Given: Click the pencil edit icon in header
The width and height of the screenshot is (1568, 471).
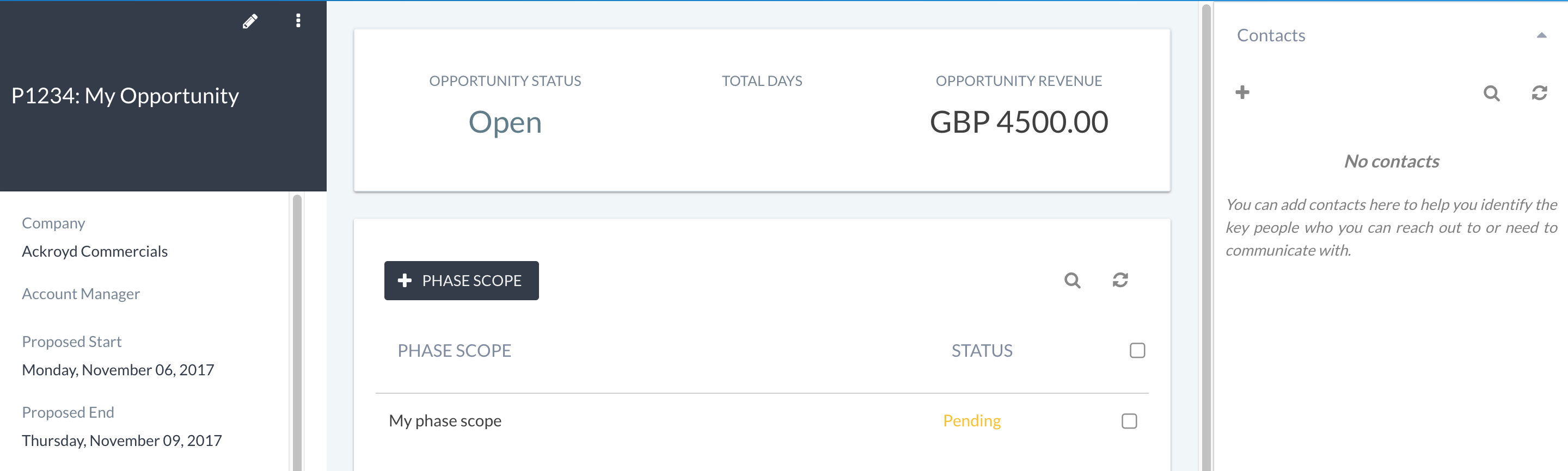Looking at the screenshot, I should point(249,21).
